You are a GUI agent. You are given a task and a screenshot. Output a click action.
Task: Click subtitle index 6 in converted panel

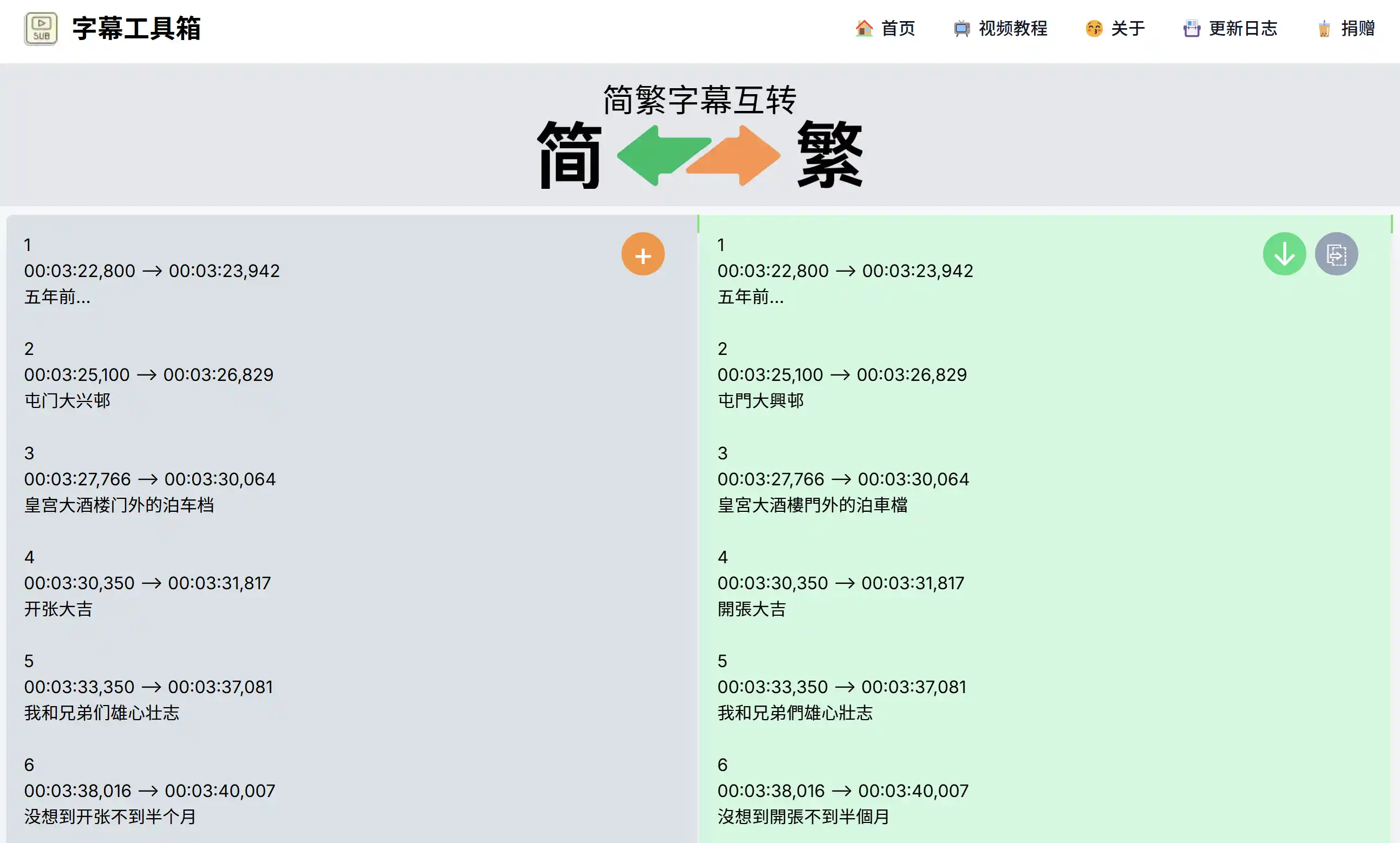coord(723,765)
